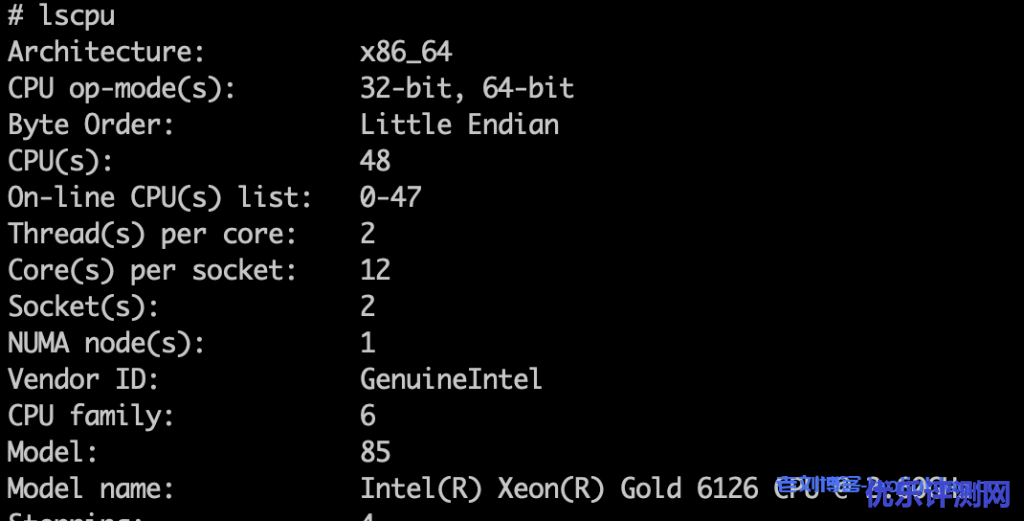Click the Vendor ID label
Screen dimensions: 1024x521
(x=83, y=379)
